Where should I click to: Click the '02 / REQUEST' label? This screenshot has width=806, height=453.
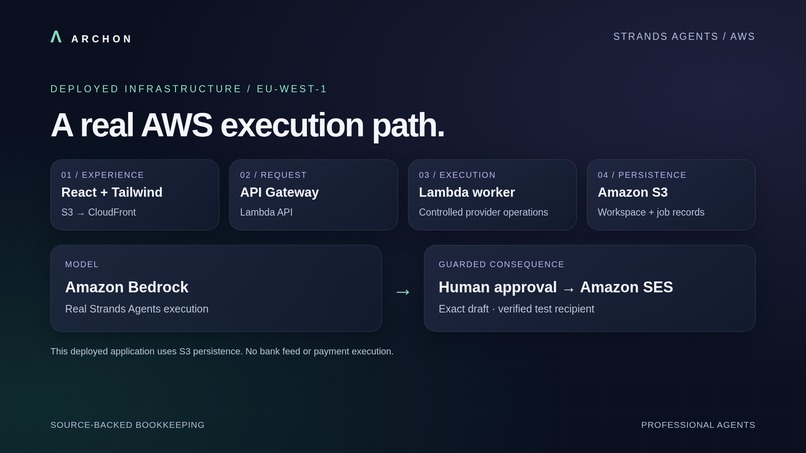(x=273, y=175)
